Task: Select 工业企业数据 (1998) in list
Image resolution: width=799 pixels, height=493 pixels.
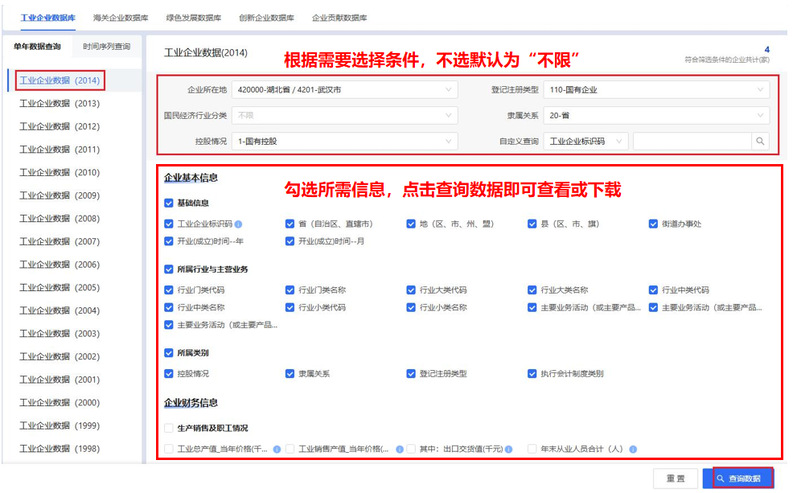Action: (59, 449)
